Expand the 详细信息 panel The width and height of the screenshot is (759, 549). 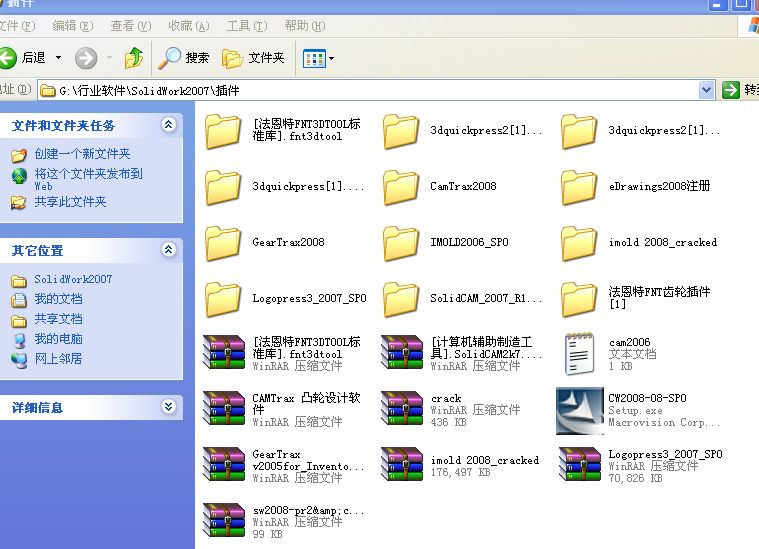[168, 407]
